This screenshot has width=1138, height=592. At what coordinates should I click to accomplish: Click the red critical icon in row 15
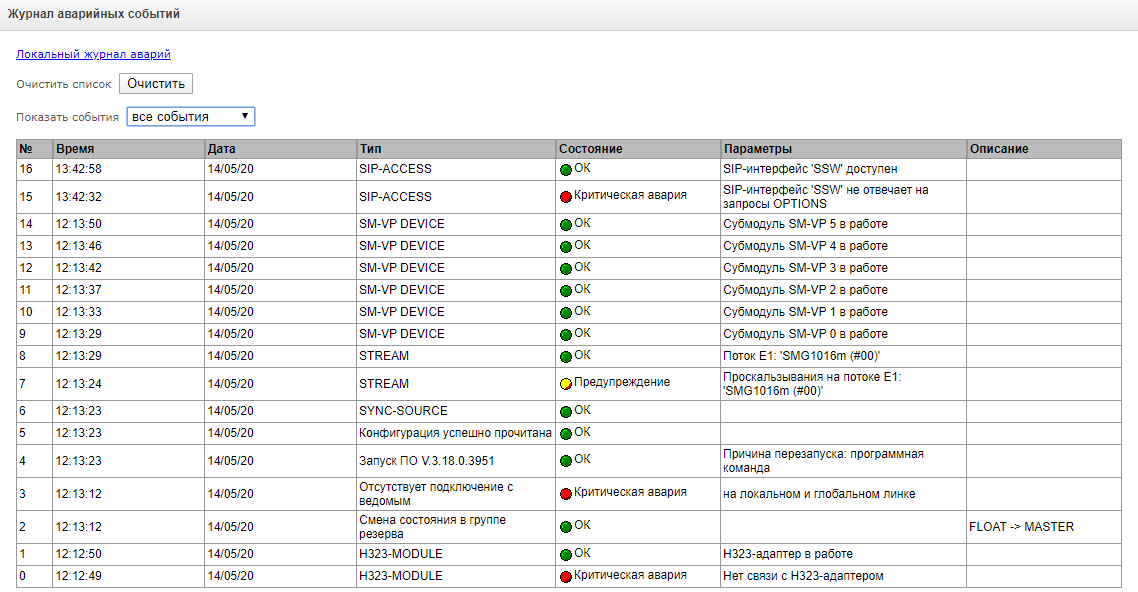[566, 197]
